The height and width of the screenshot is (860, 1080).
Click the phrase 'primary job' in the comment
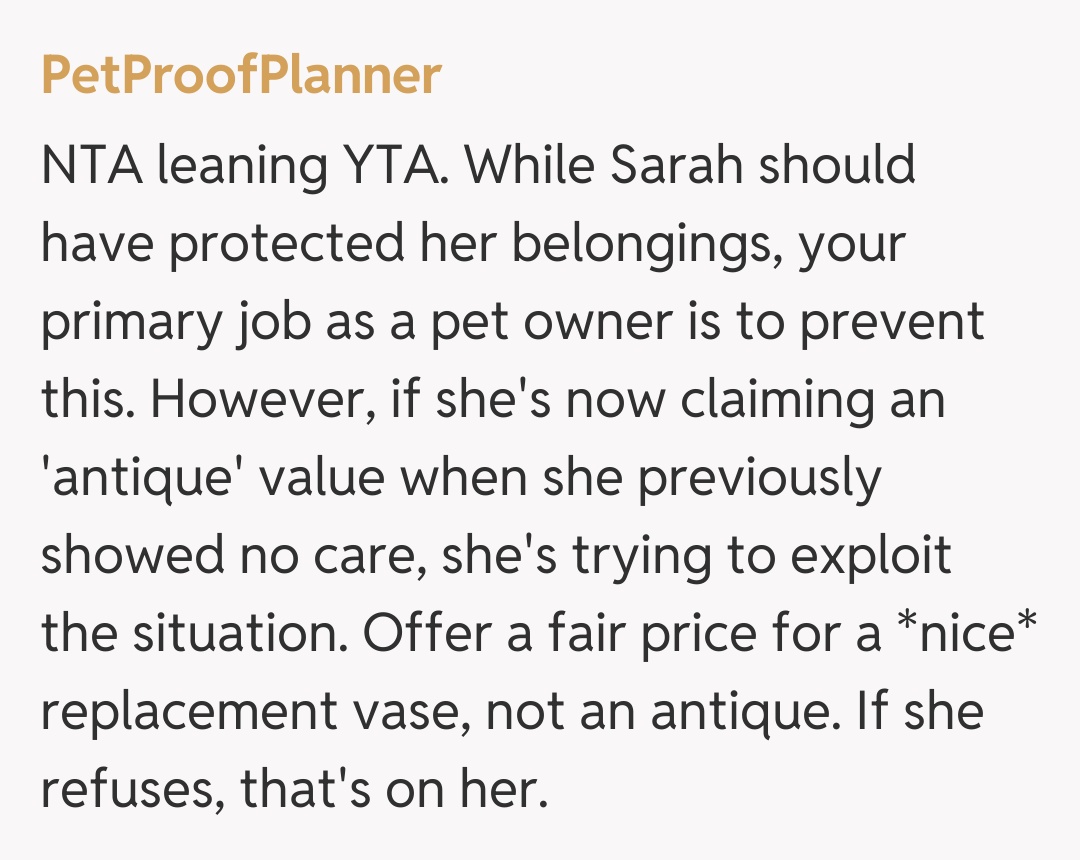(167, 322)
